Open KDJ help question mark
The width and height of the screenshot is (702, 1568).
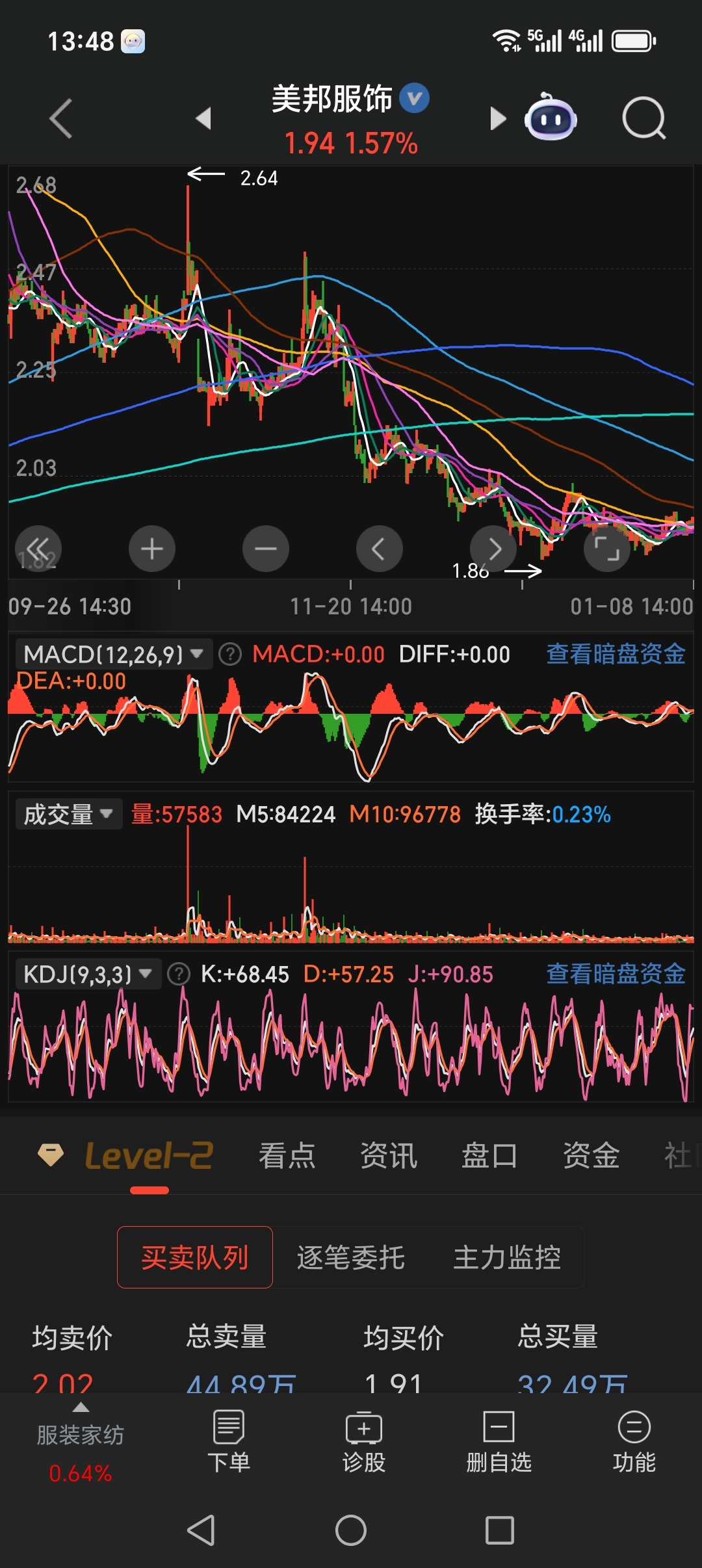179,974
